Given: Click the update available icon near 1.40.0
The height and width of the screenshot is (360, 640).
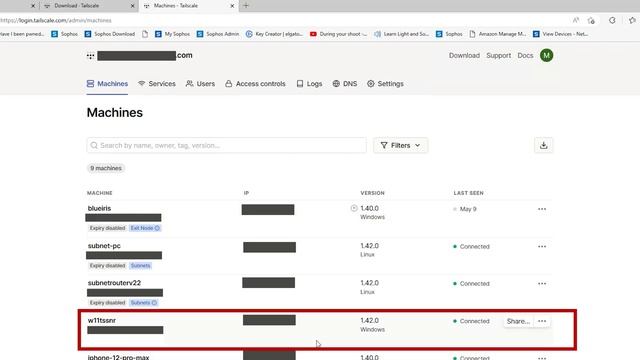Looking at the screenshot, I should [x=354, y=208].
